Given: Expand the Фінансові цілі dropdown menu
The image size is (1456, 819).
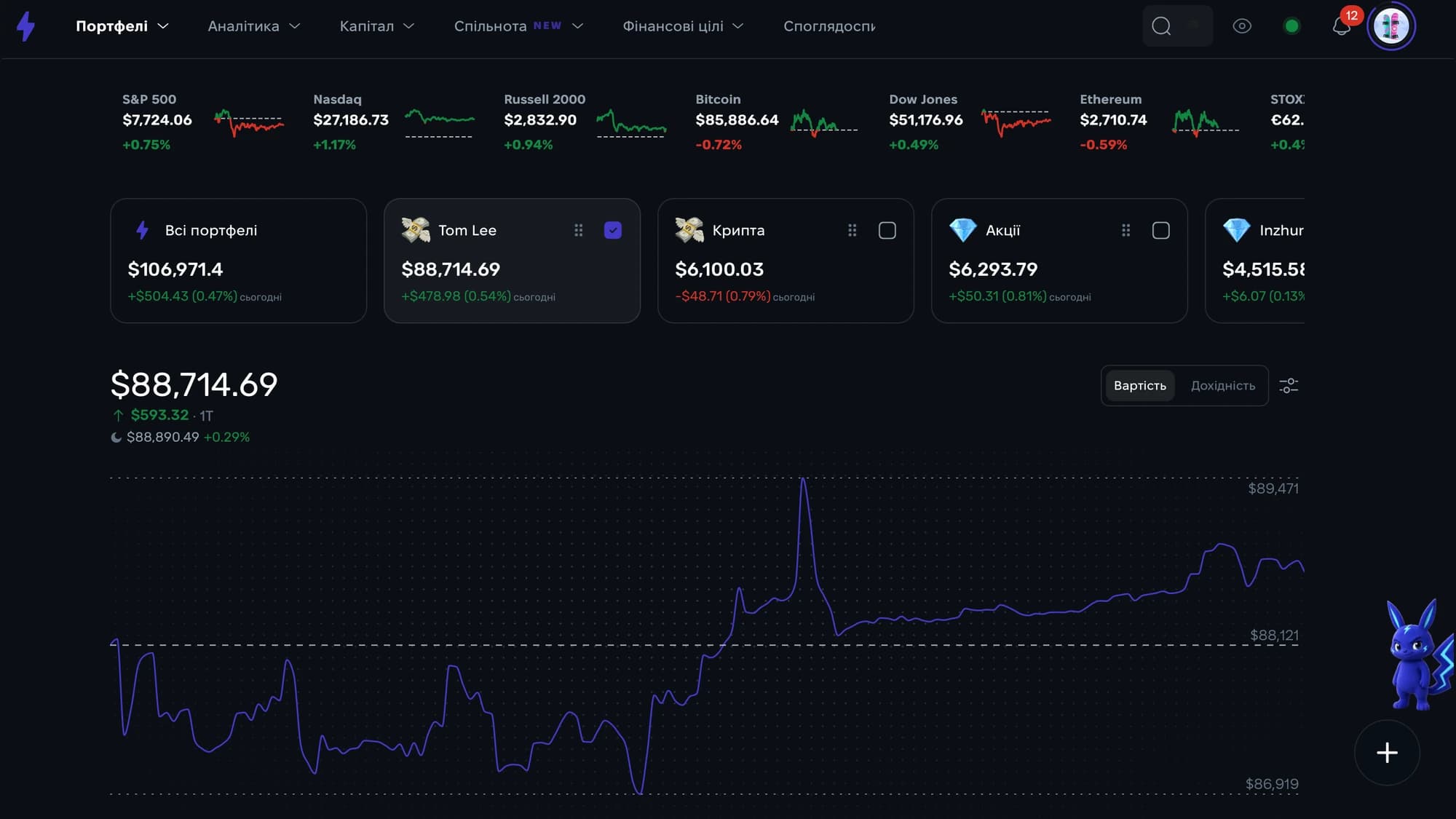Looking at the screenshot, I should pyautogui.click(x=683, y=26).
